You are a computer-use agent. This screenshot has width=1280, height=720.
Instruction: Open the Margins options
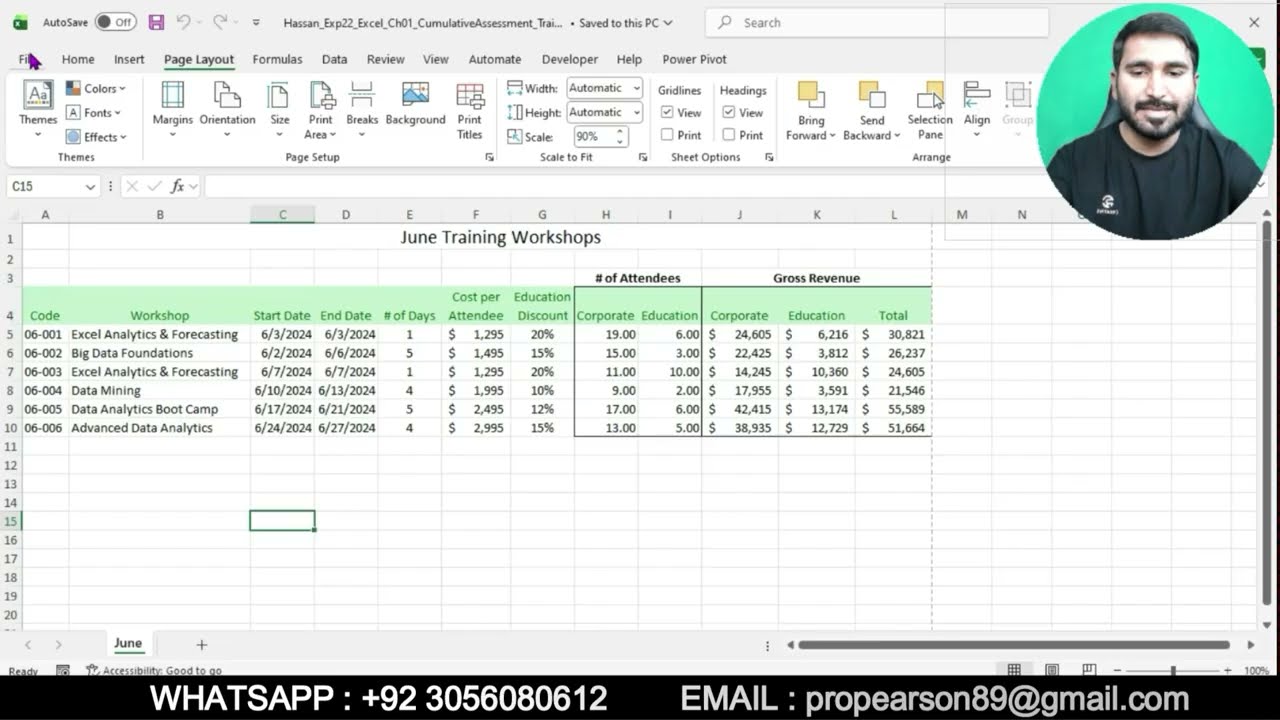click(x=172, y=108)
